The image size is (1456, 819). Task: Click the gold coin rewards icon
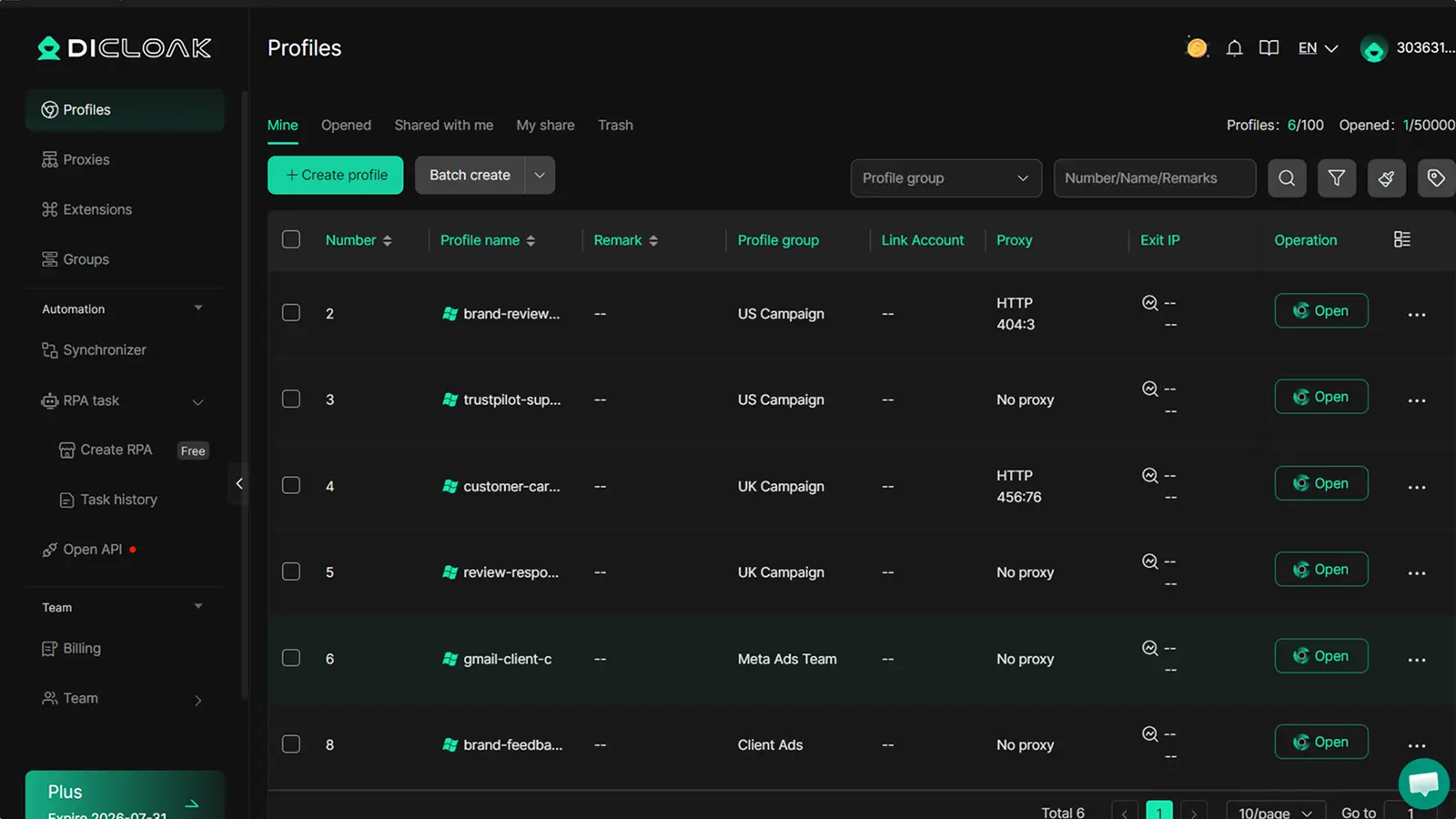1197,47
